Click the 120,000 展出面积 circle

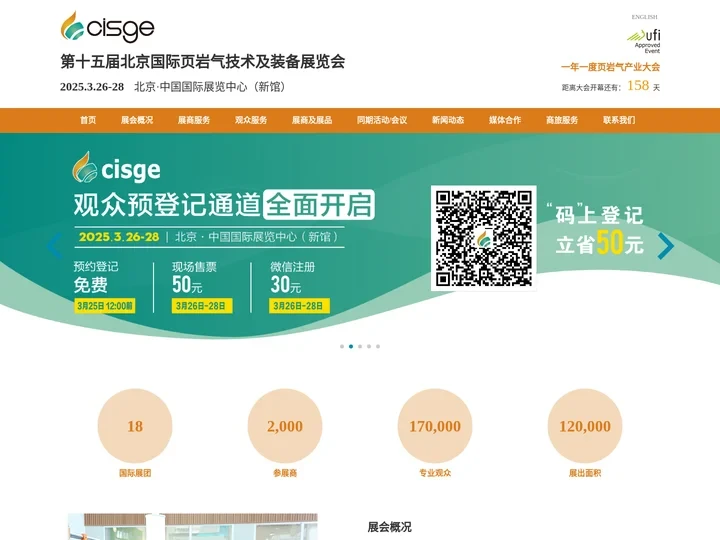585,426
